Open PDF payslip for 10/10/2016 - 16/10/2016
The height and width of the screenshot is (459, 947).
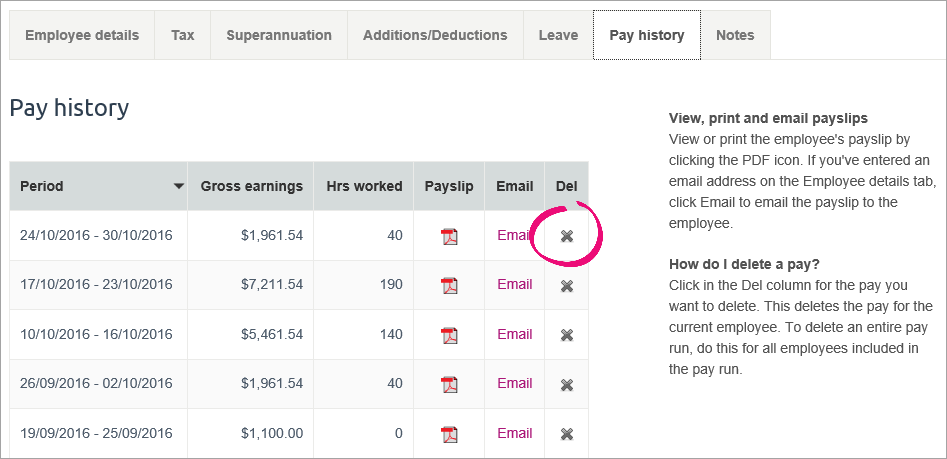coord(449,335)
